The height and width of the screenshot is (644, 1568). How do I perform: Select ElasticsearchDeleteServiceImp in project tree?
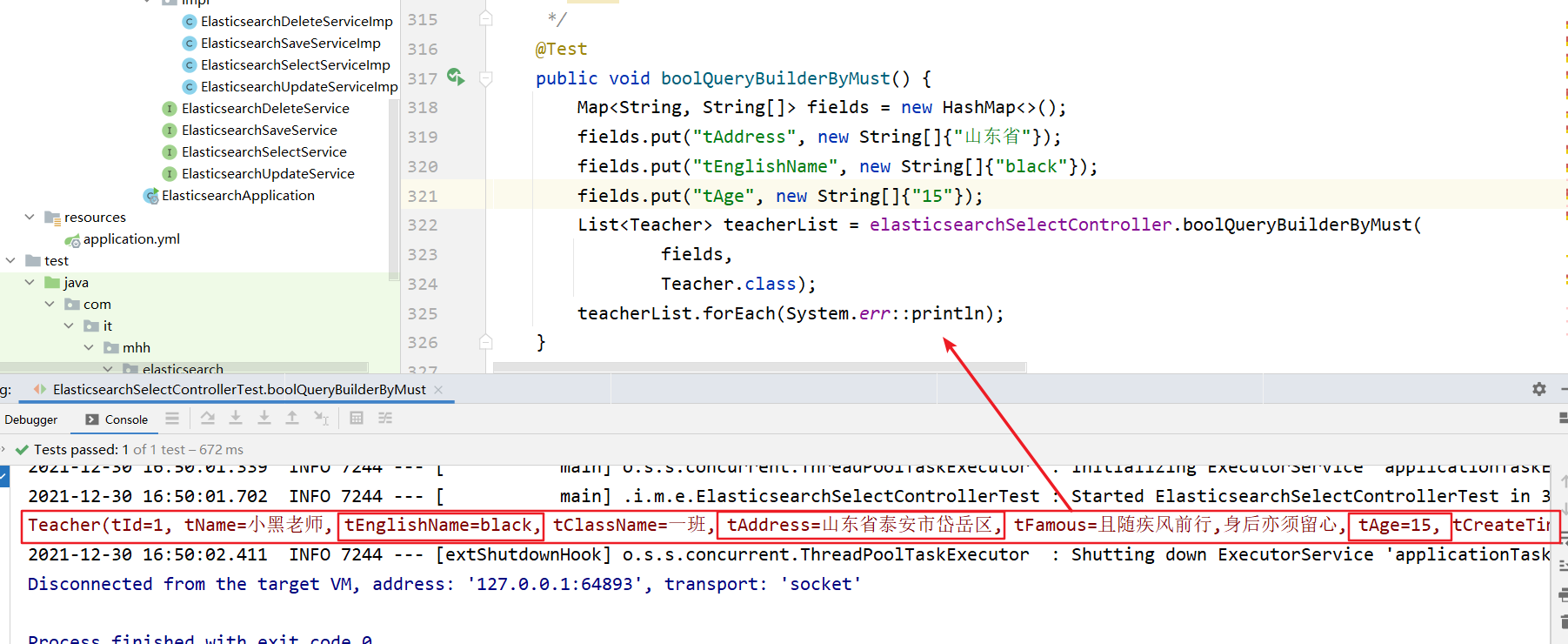click(297, 21)
